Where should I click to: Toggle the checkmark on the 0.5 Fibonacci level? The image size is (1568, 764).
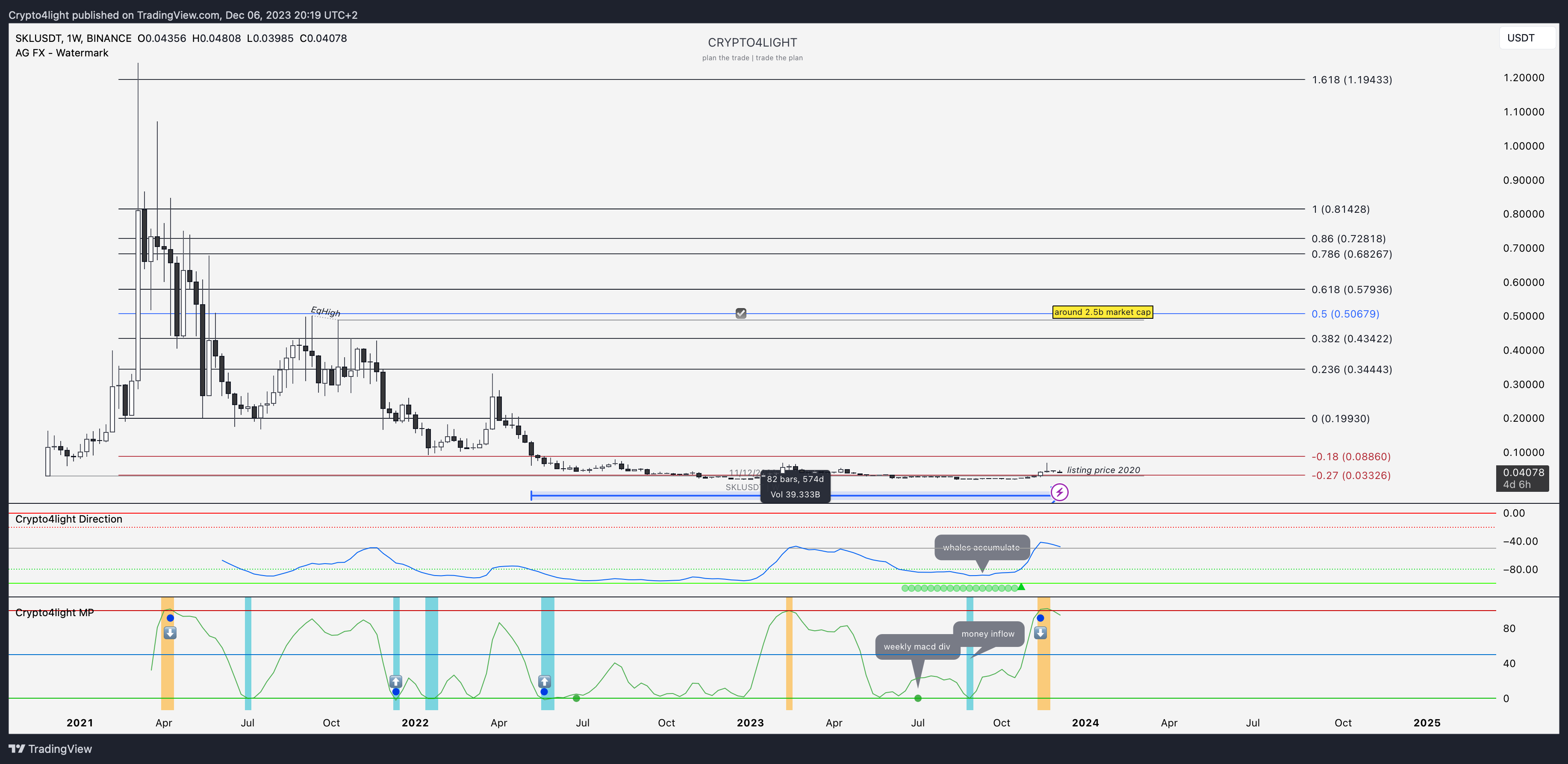tap(740, 313)
